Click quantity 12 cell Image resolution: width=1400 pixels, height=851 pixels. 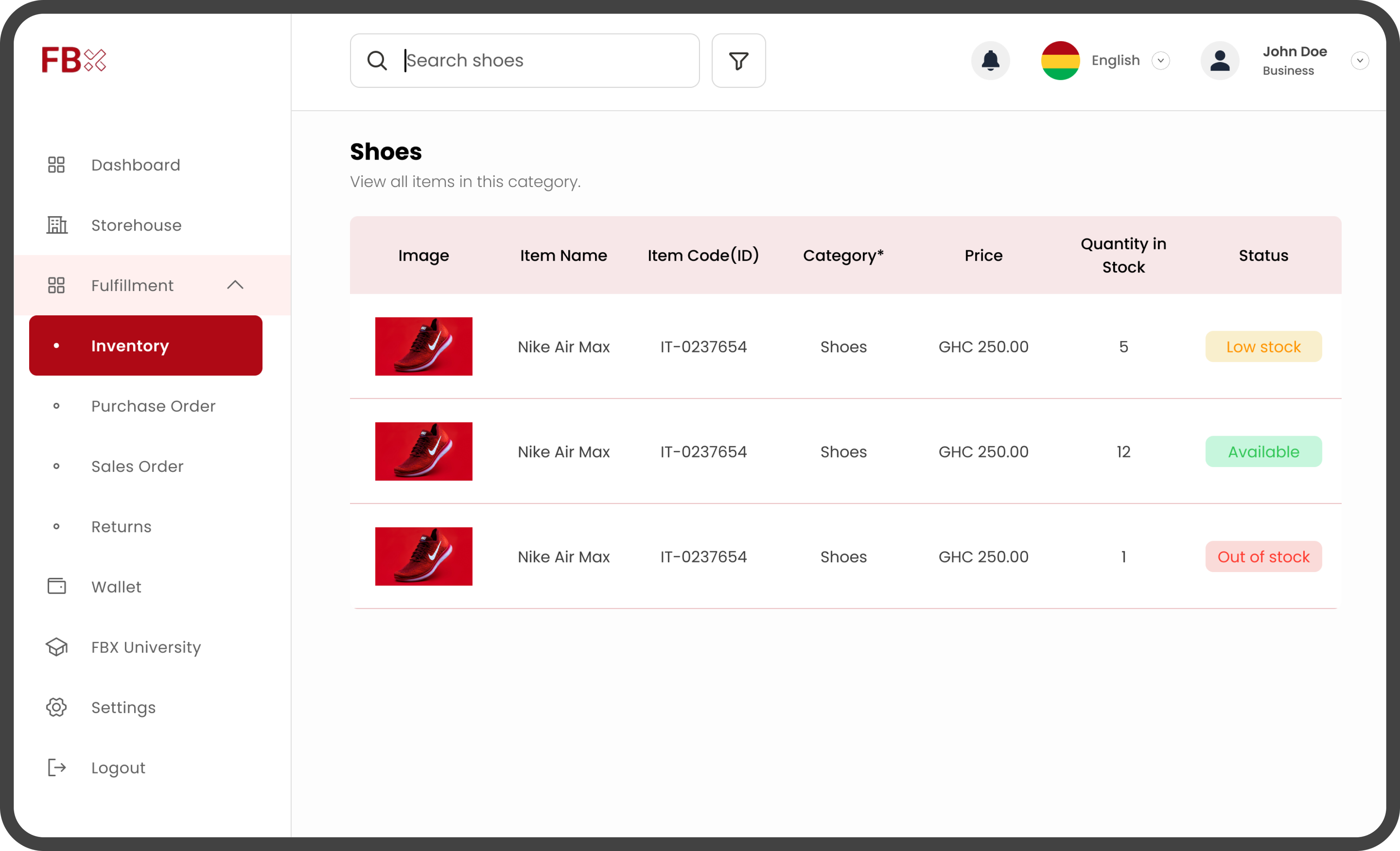(x=1123, y=452)
